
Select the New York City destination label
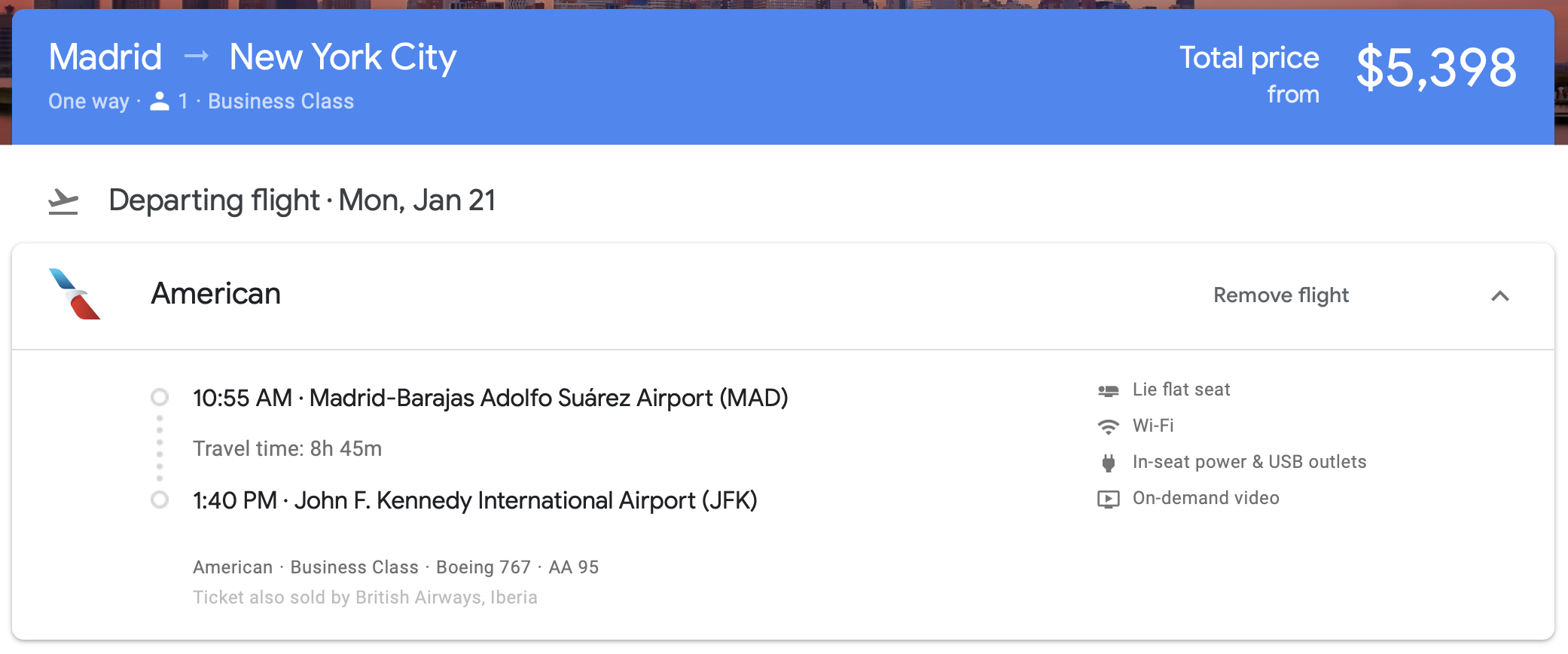pyautogui.click(x=343, y=55)
